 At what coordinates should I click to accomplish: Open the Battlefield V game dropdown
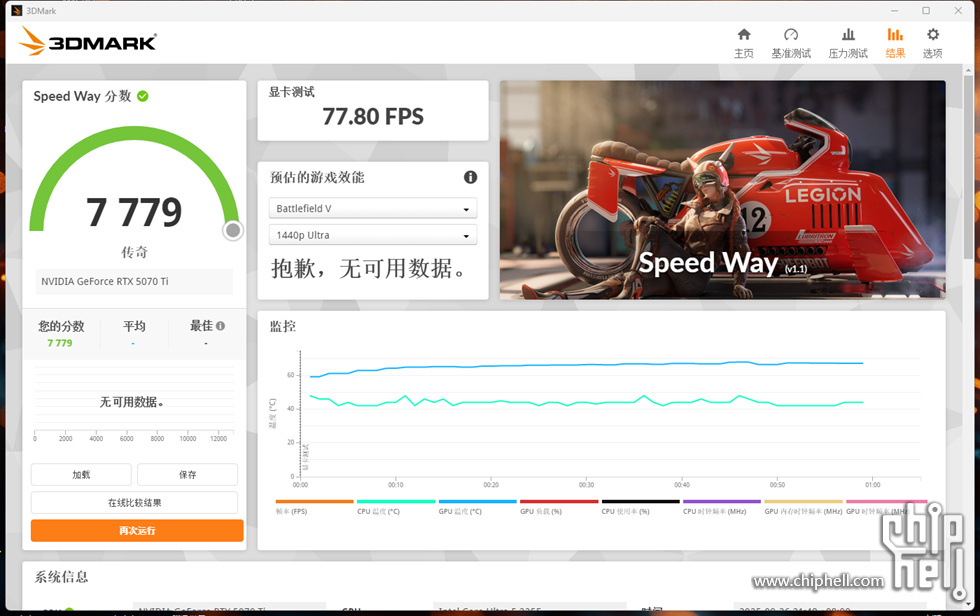pyautogui.click(x=373, y=208)
